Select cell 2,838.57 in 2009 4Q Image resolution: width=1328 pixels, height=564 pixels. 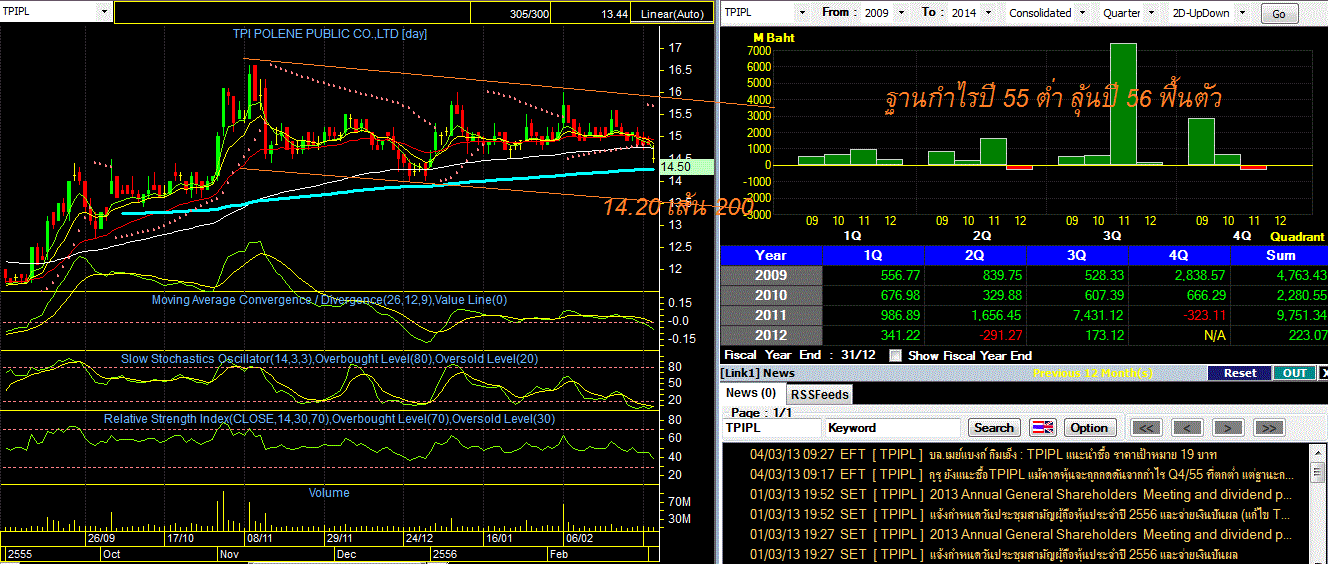(1179, 275)
